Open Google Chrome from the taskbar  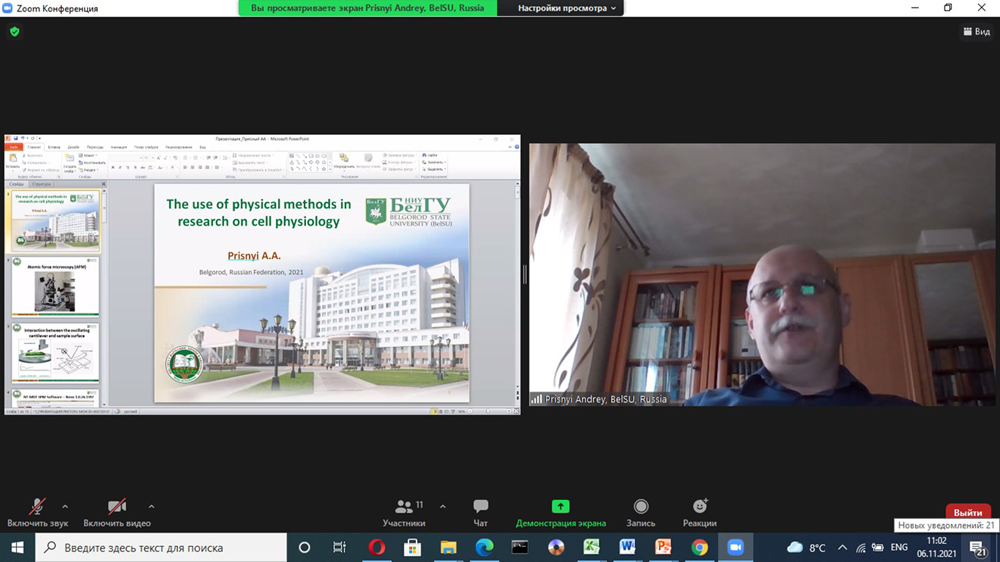700,547
